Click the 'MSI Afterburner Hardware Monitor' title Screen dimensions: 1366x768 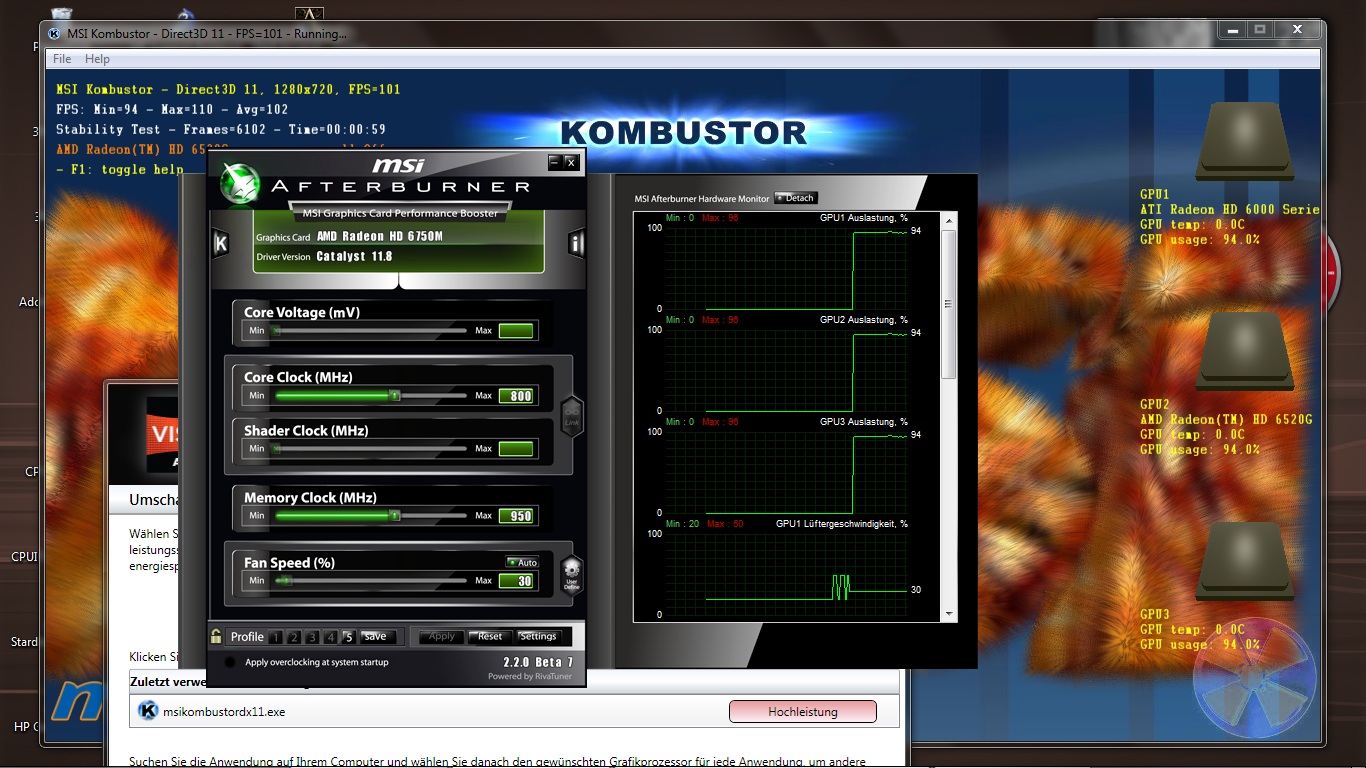coord(702,199)
